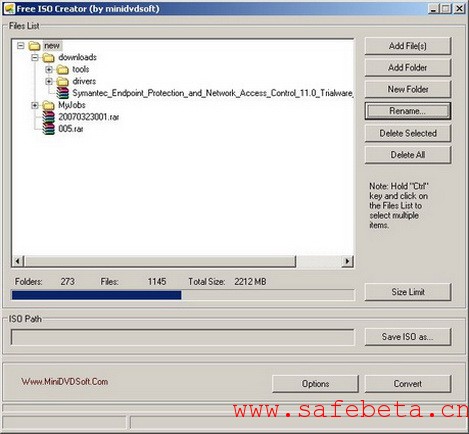
Task: Click Save ISO as... button
Action: click(x=408, y=337)
